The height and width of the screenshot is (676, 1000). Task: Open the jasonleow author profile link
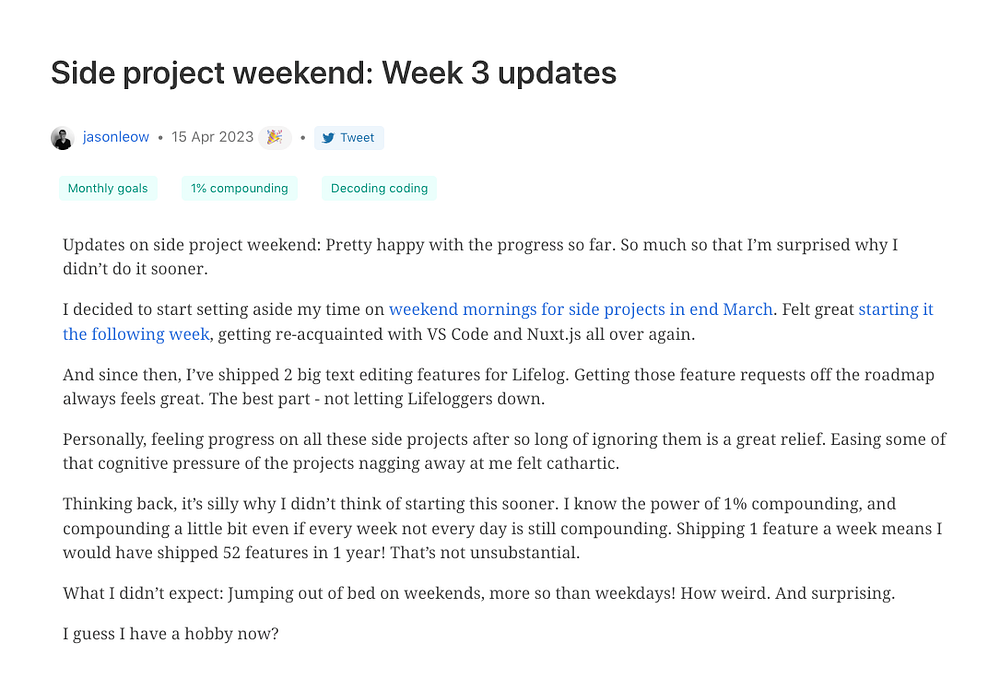[x=115, y=137]
